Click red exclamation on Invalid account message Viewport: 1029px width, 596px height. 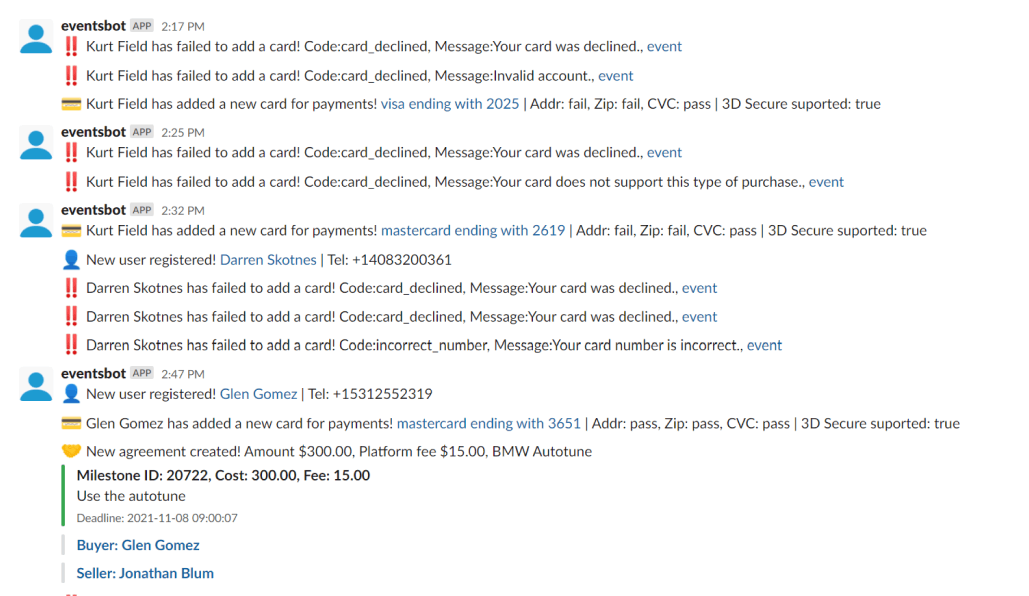coord(71,75)
